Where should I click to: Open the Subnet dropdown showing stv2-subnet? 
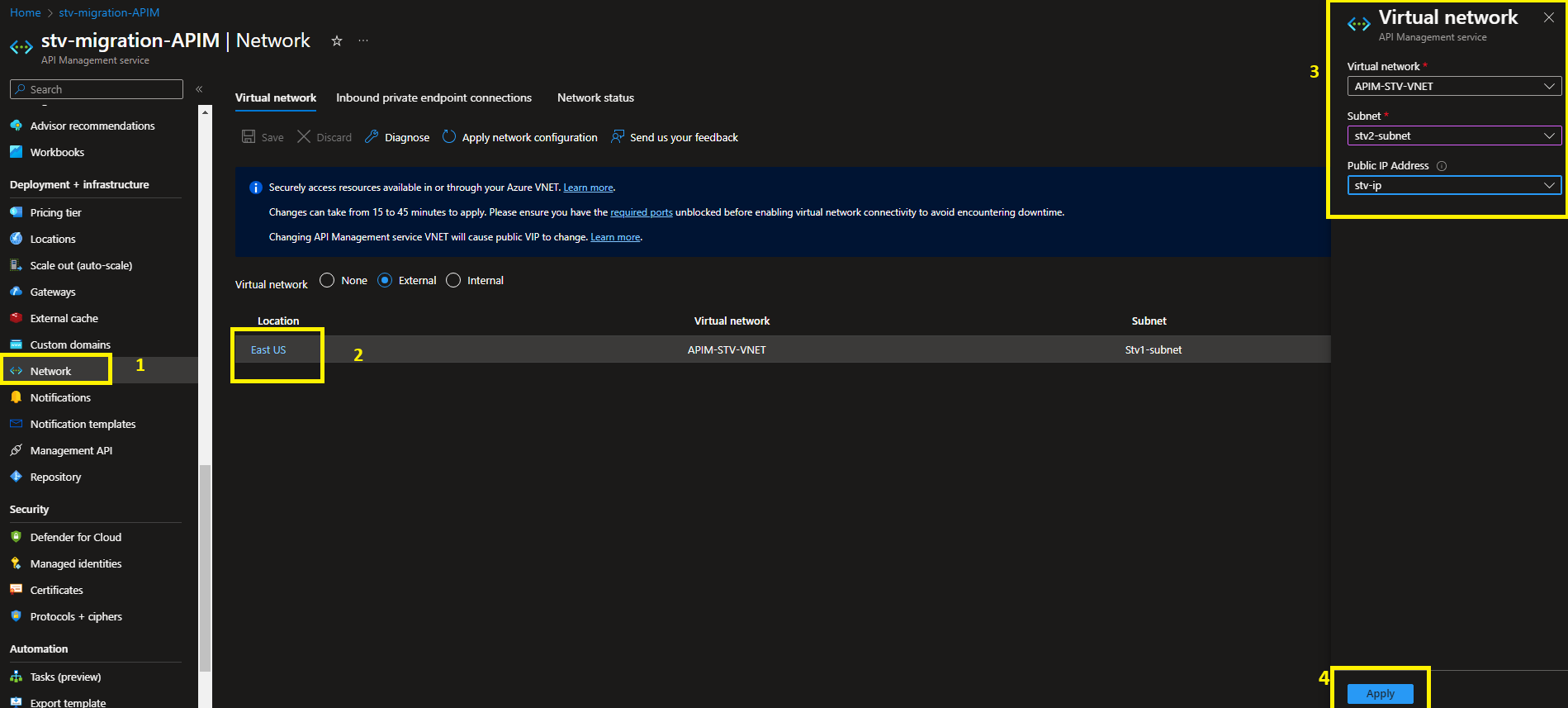[1454, 135]
